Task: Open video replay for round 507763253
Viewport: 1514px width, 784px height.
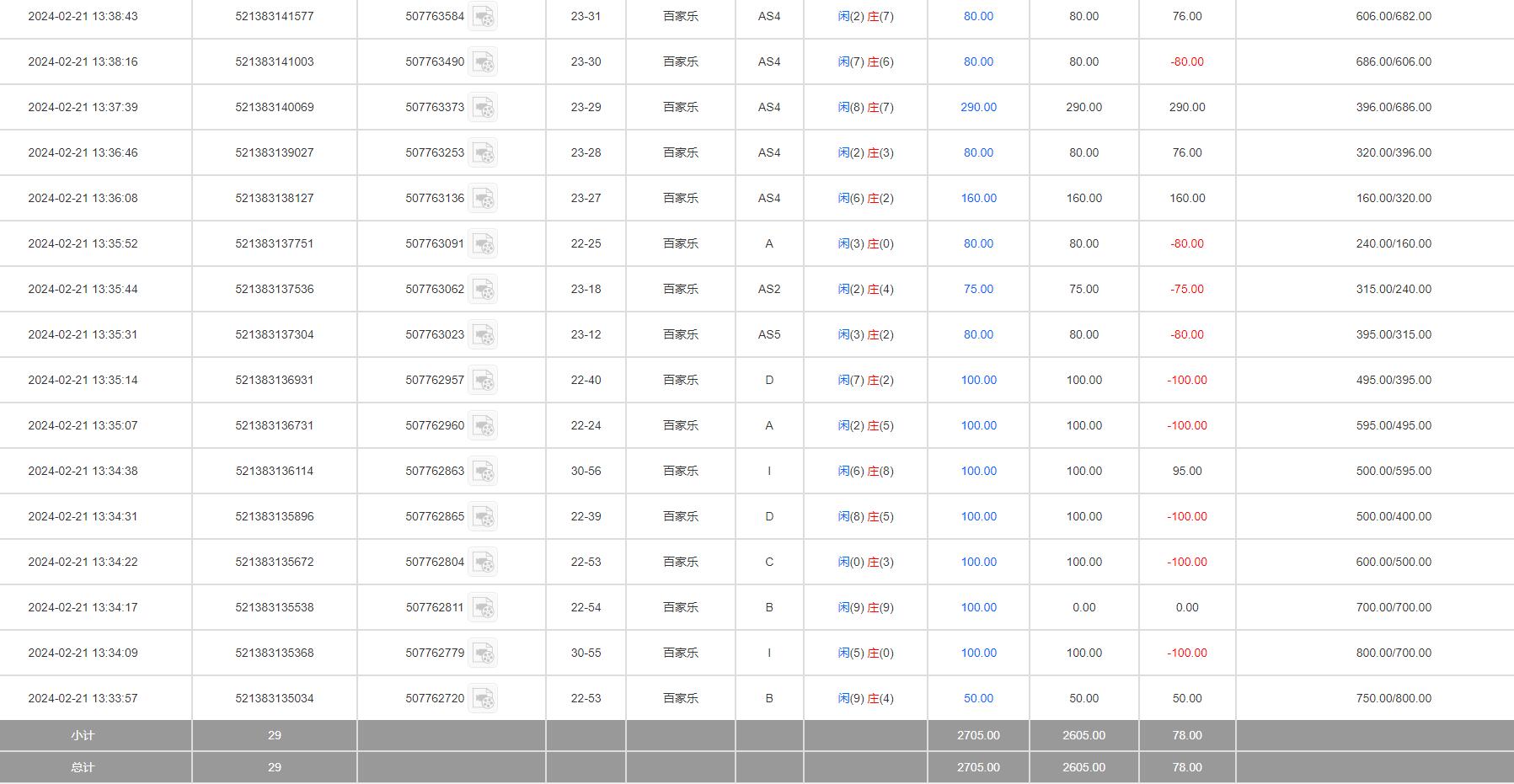Action: 483,153
